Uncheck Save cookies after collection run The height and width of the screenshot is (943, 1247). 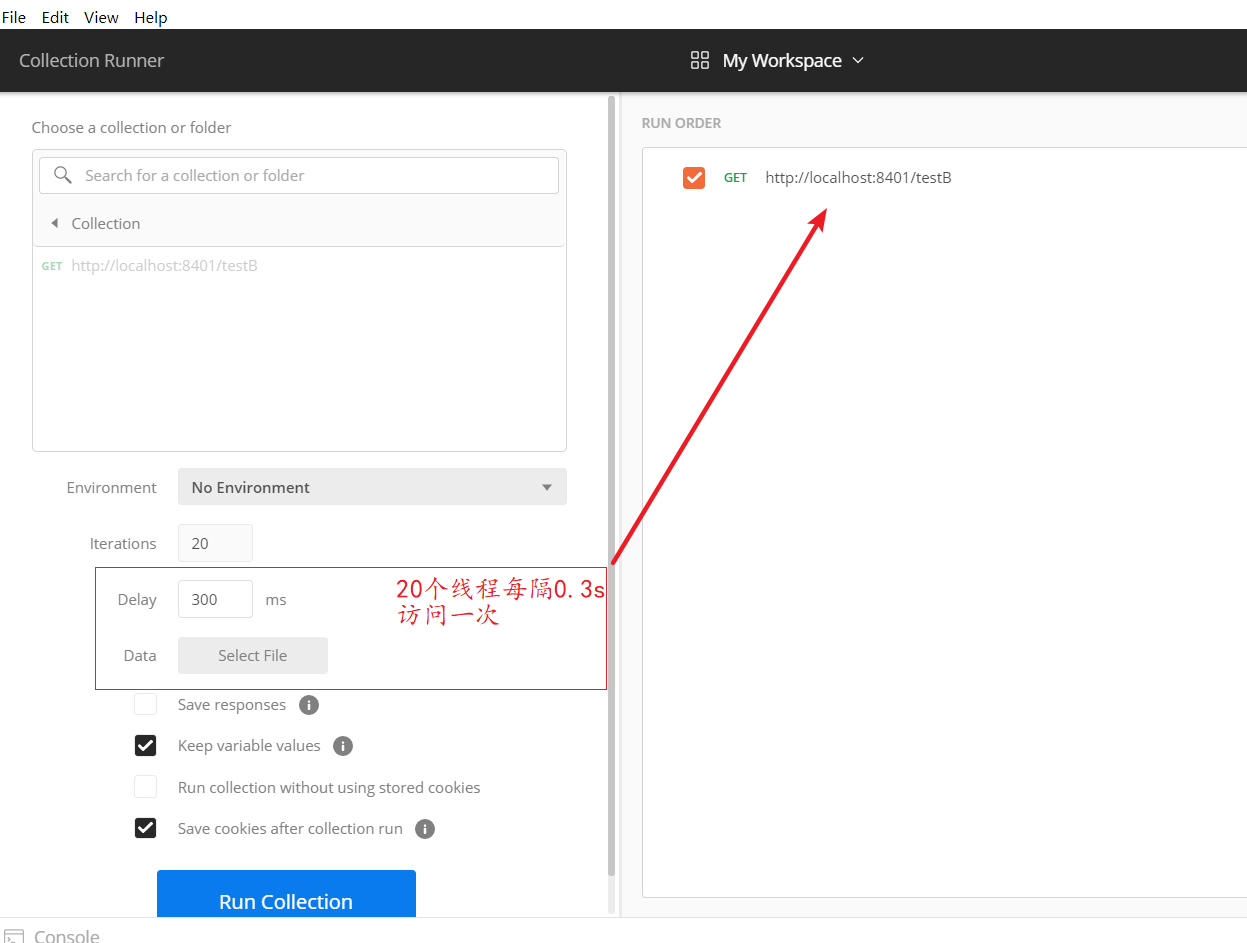click(146, 828)
